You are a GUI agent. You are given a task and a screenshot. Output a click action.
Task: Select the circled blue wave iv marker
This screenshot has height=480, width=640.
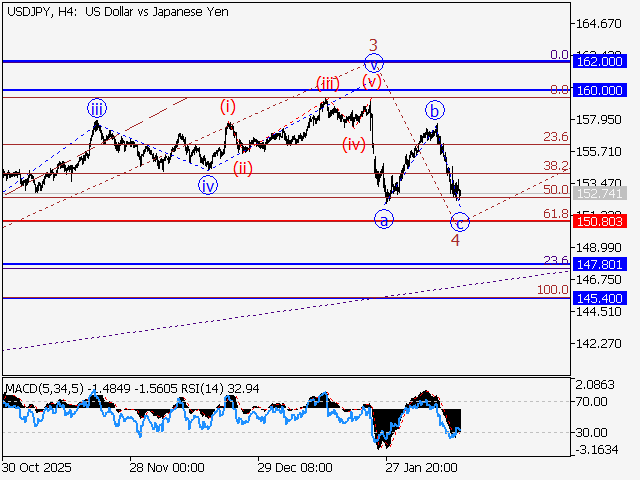[207, 185]
